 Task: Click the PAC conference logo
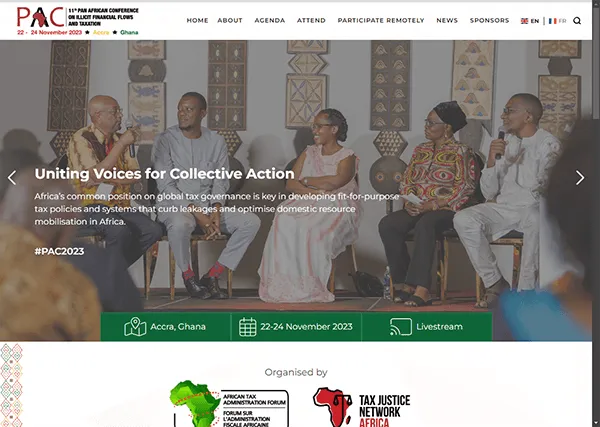point(78,21)
